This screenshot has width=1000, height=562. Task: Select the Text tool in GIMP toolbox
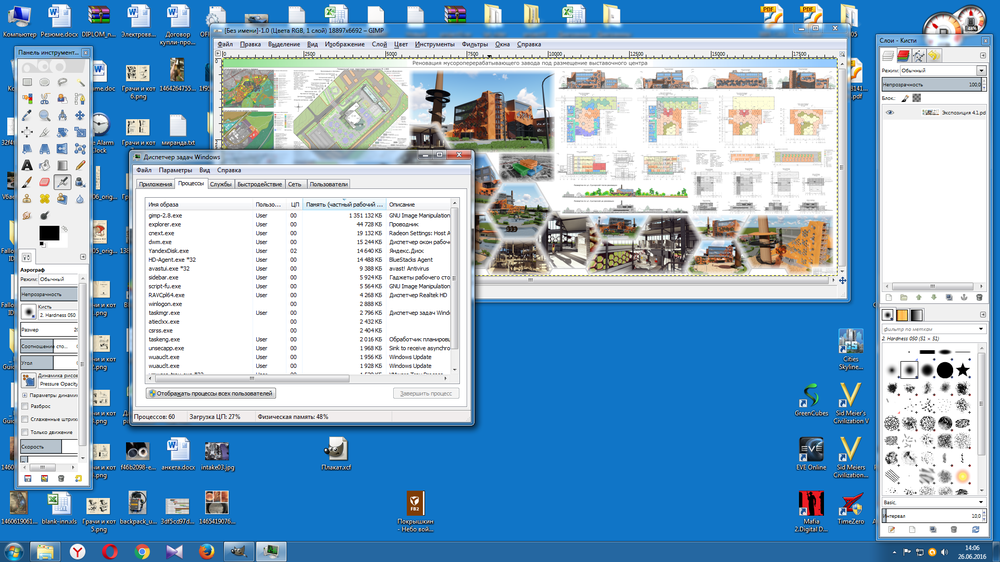[27, 165]
